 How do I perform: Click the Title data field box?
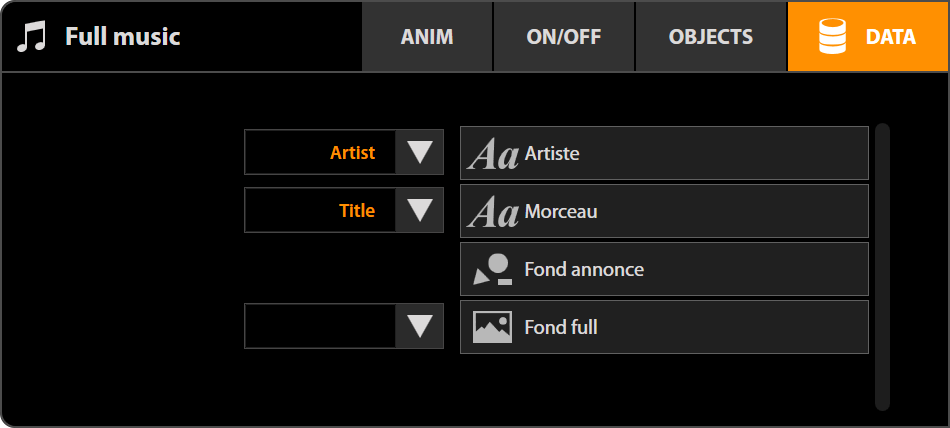pyautogui.click(x=320, y=211)
